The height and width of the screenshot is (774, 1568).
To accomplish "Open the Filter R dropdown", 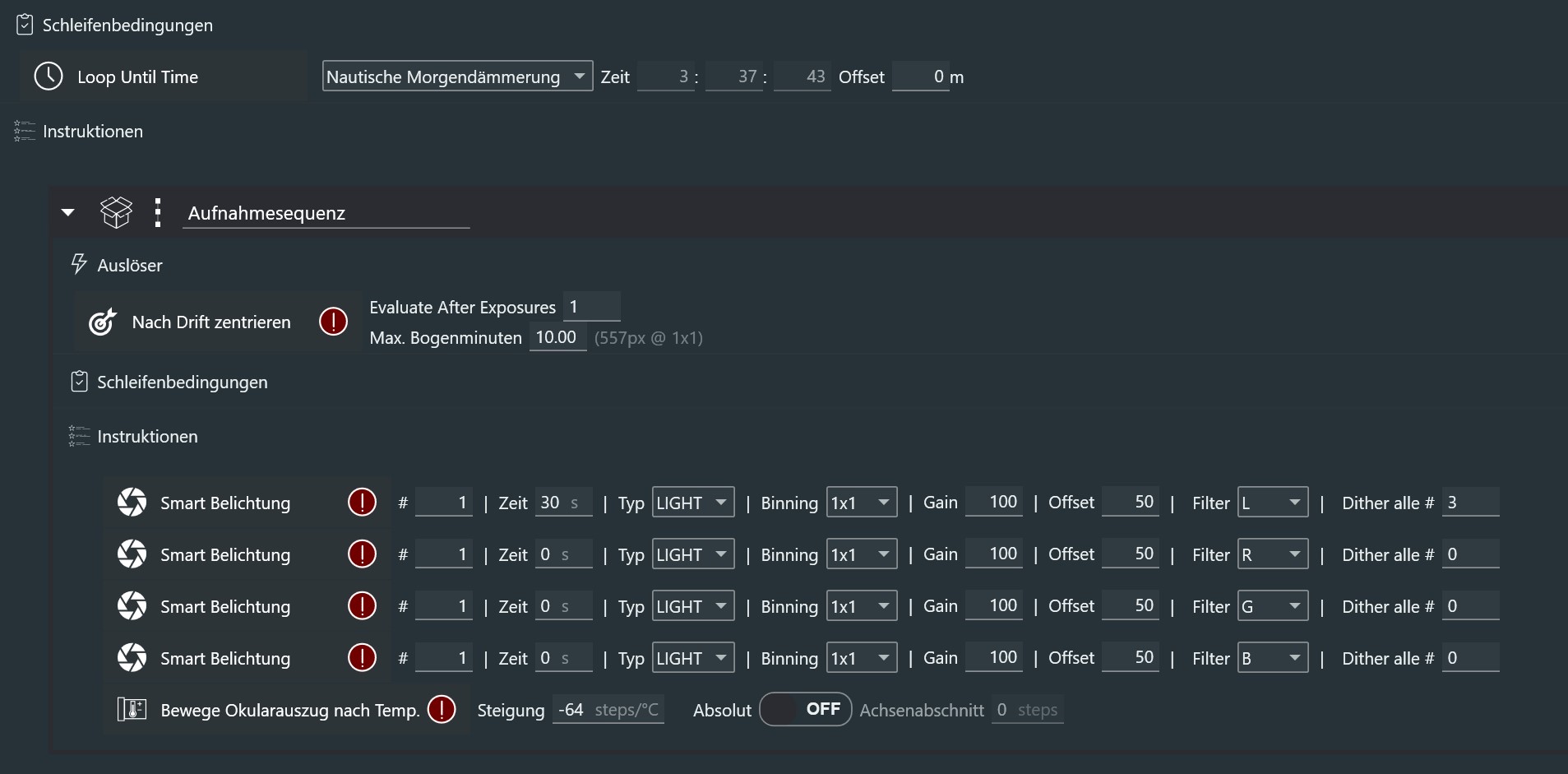I will tap(1273, 554).
